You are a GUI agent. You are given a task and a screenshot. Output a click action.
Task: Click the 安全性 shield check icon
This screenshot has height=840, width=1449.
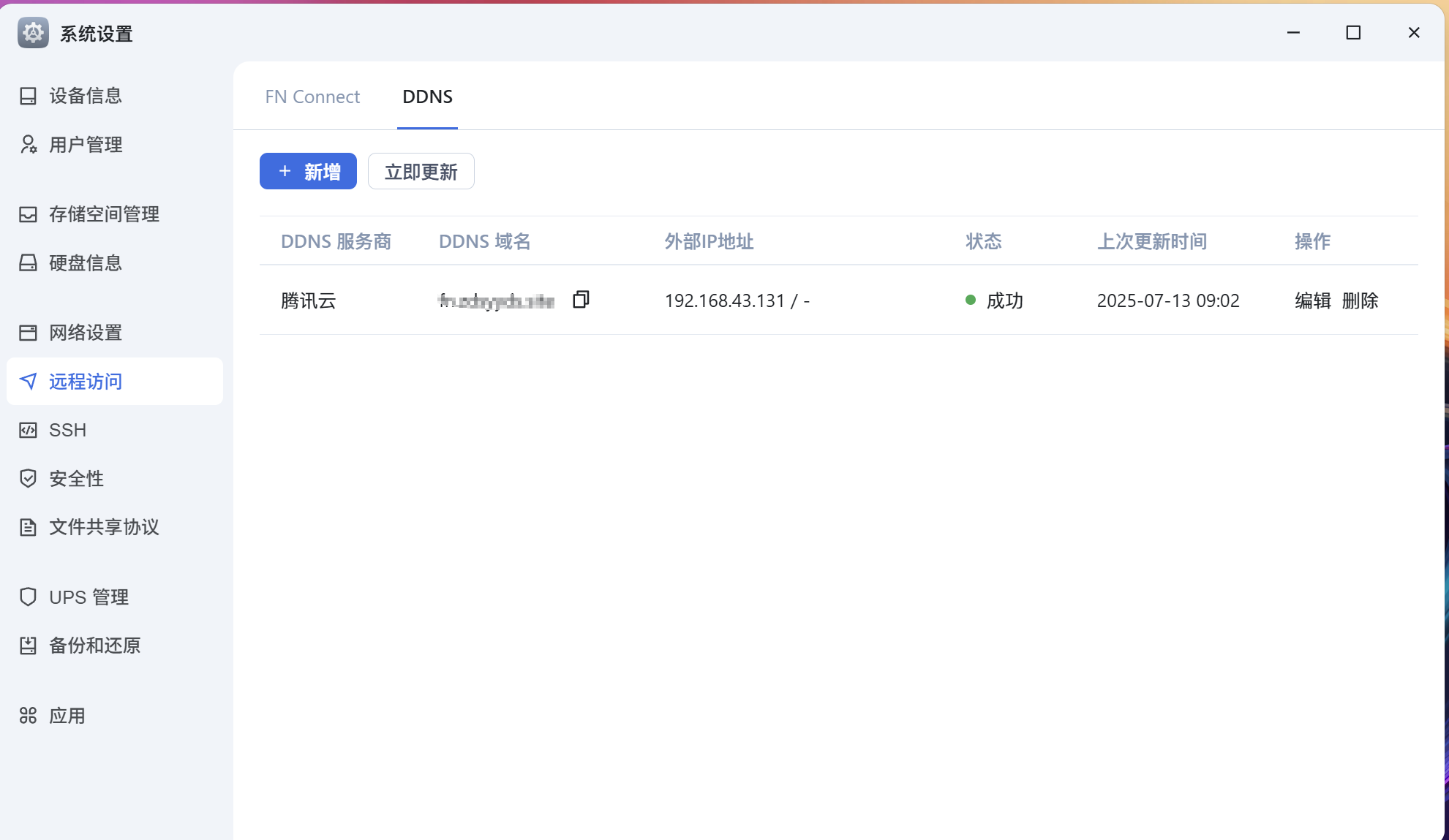(28, 479)
